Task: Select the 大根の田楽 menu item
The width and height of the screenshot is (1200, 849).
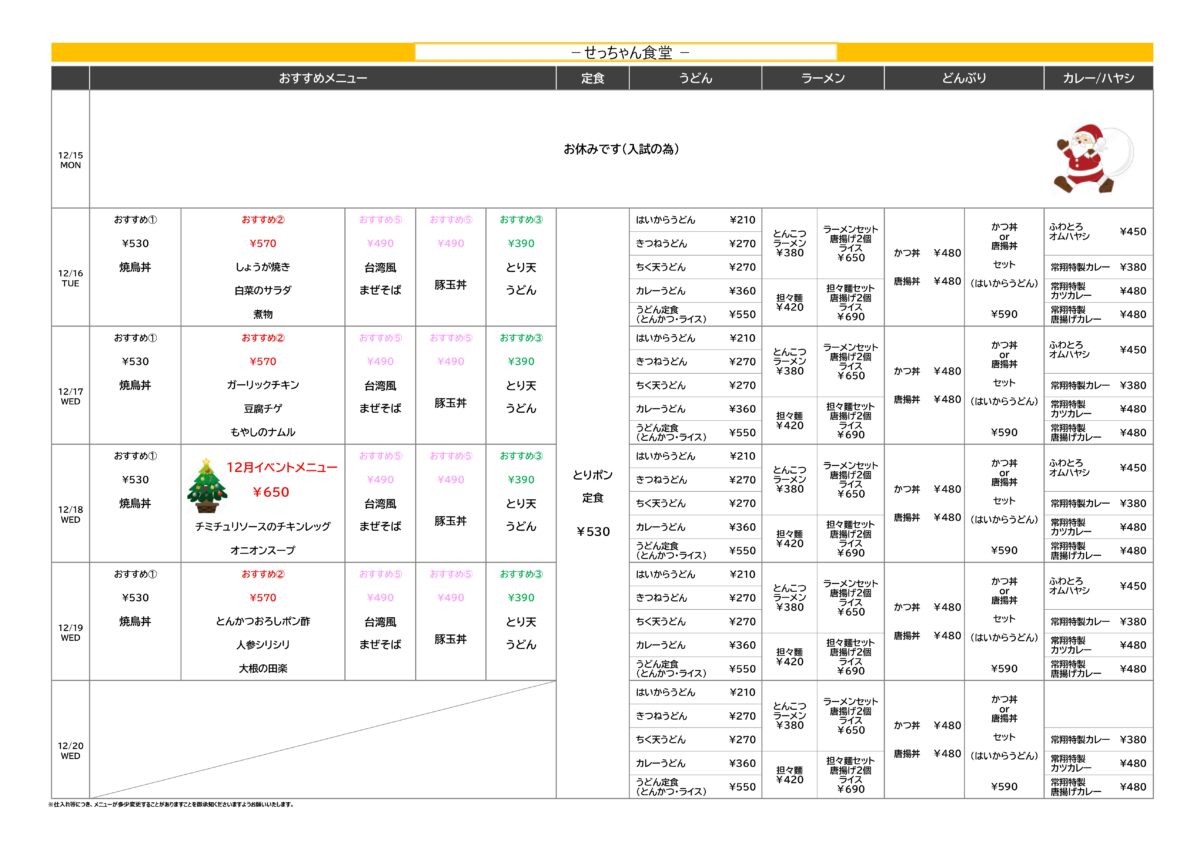Action: point(263,668)
